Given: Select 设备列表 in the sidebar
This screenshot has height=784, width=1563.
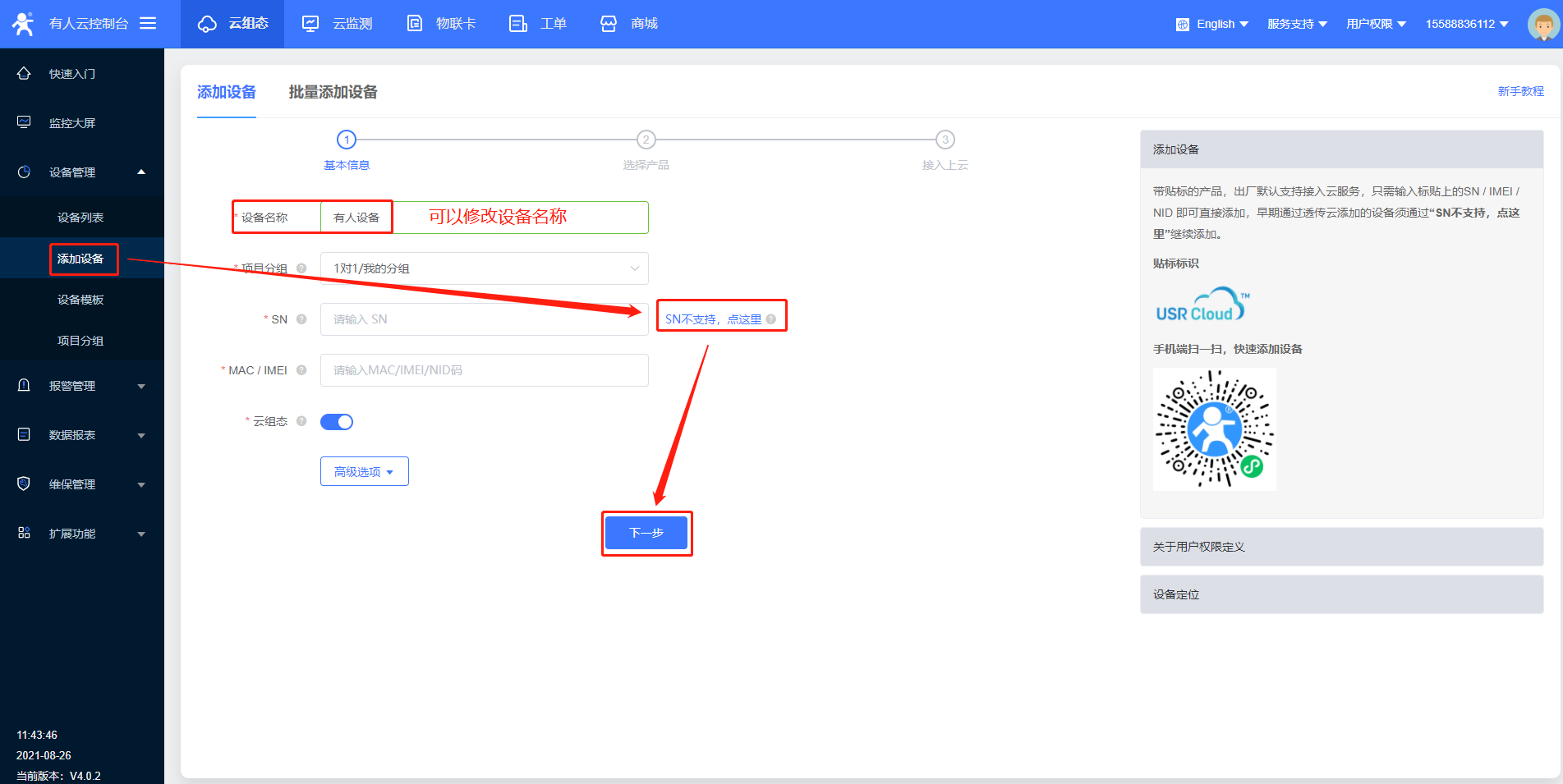Looking at the screenshot, I should click(80, 218).
